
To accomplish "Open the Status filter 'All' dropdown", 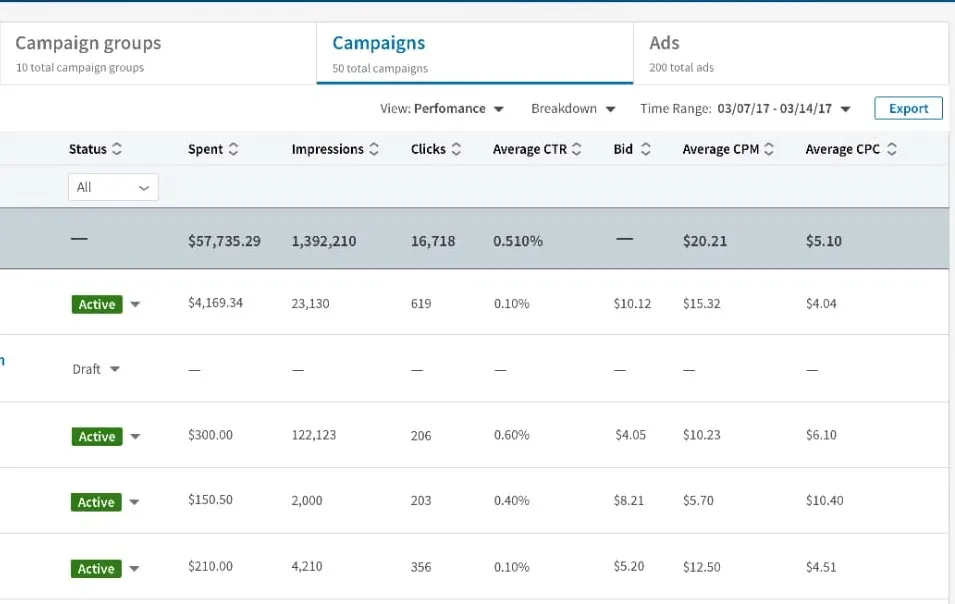I will pyautogui.click(x=113, y=187).
